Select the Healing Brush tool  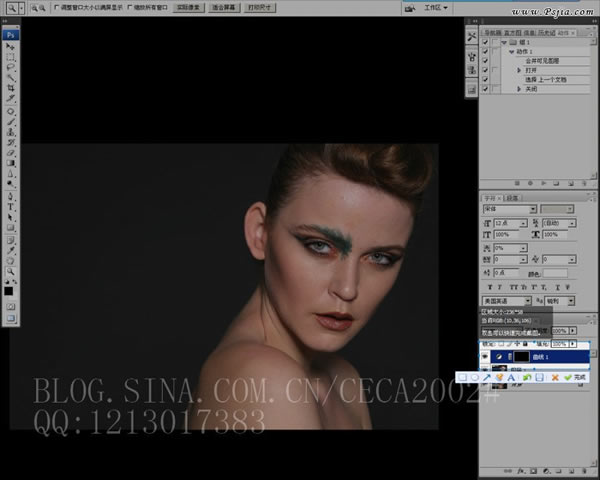(x=10, y=111)
